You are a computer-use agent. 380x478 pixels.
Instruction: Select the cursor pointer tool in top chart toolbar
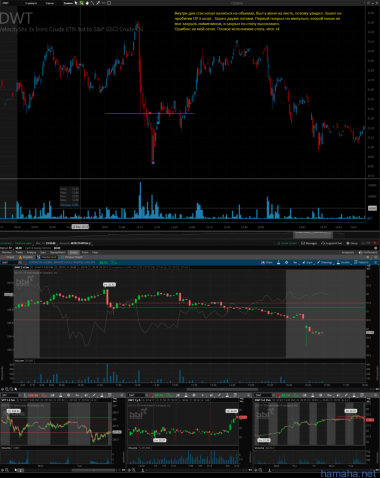point(76,3)
